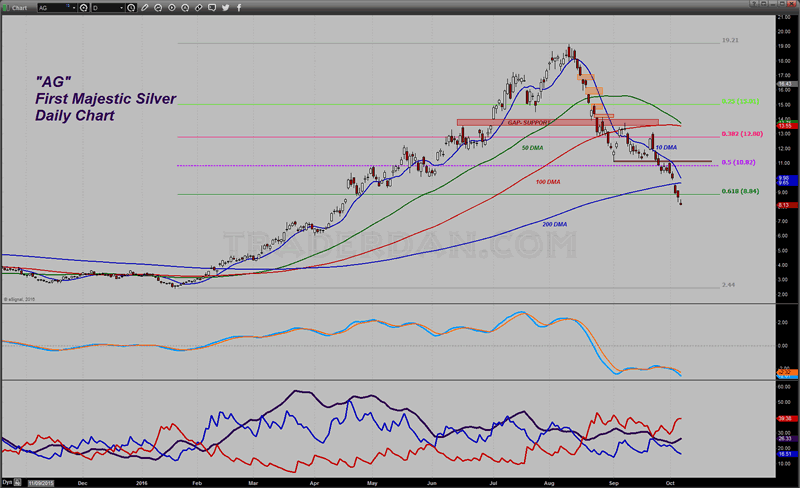The height and width of the screenshot is (488, 800).
Task: Click the Dys label at bottom left
Action: [x=6, y=482]
